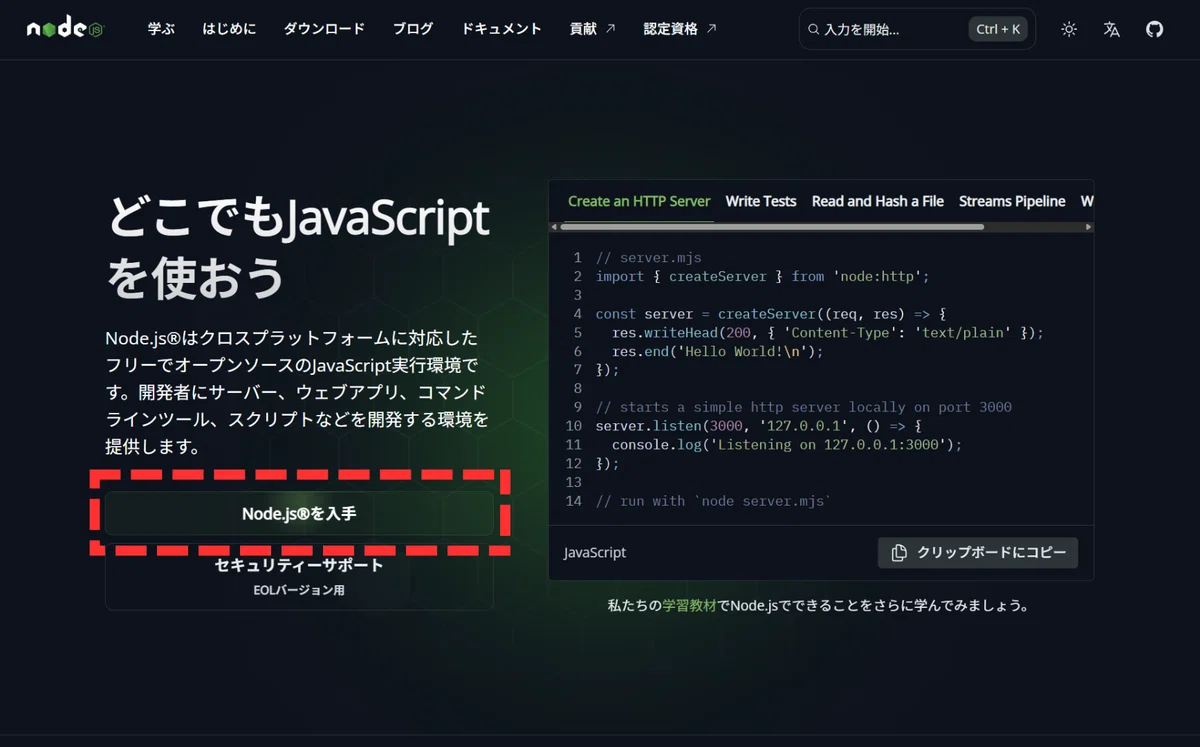Click the tab bar right scroll arrow
1200x747 pixels.
[1088, 227]
